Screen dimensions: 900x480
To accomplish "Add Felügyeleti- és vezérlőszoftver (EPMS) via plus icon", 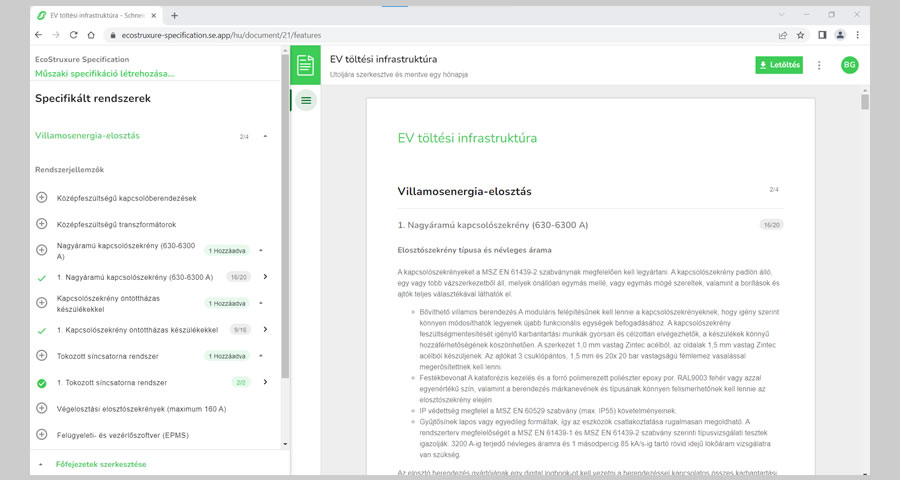I will pos(41,435).
